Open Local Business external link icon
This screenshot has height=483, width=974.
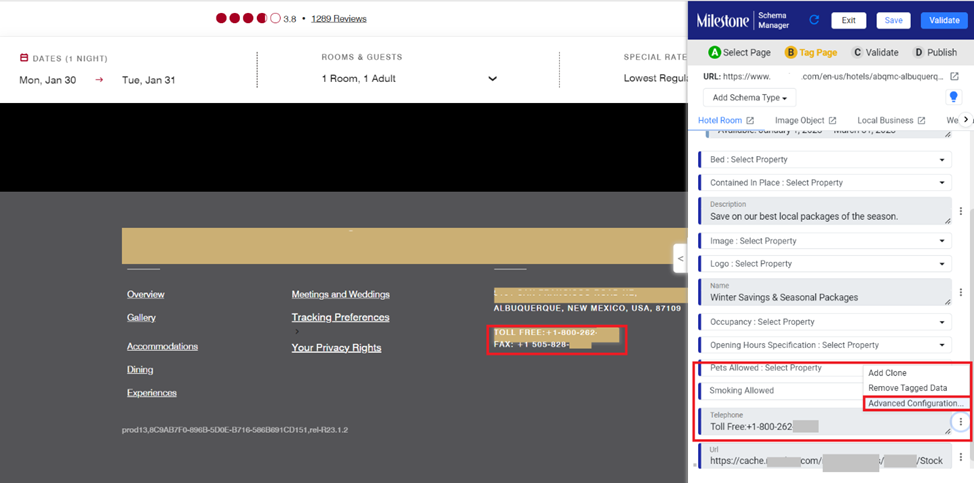coord(922,120)
